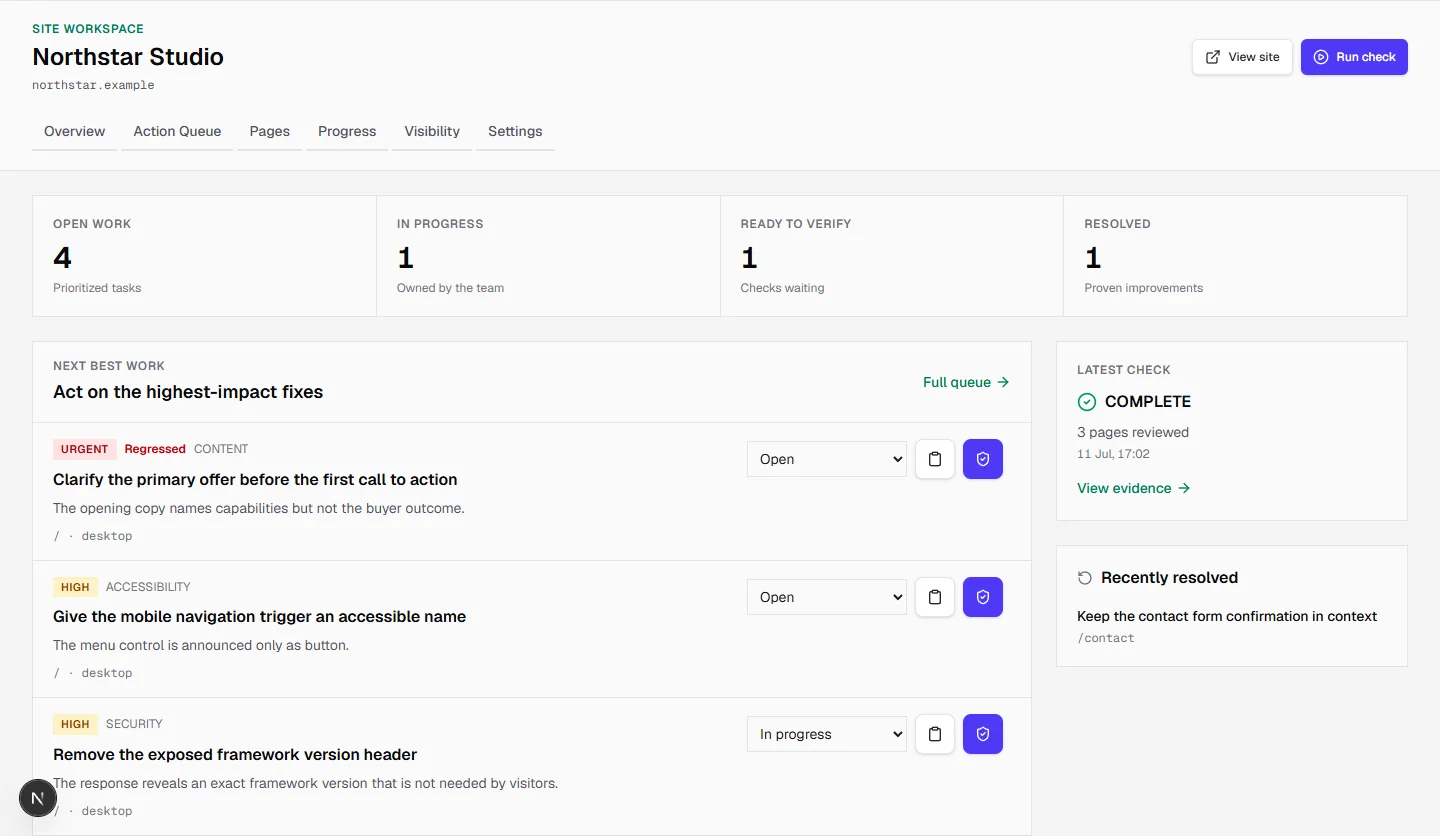
Task: Click 'Act on the highest-impact fixes' heading
Action: point(188,392)
